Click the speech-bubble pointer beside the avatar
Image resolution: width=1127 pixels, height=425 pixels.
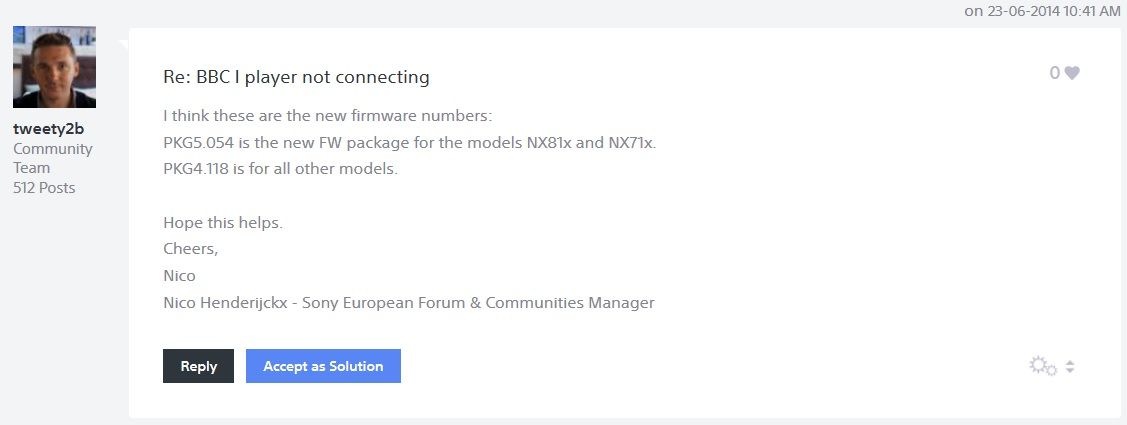click(124, 42)
